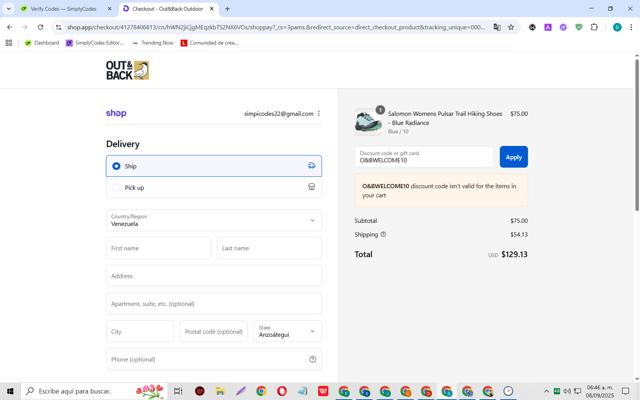Open the notification center icon

tap(625, 391)
